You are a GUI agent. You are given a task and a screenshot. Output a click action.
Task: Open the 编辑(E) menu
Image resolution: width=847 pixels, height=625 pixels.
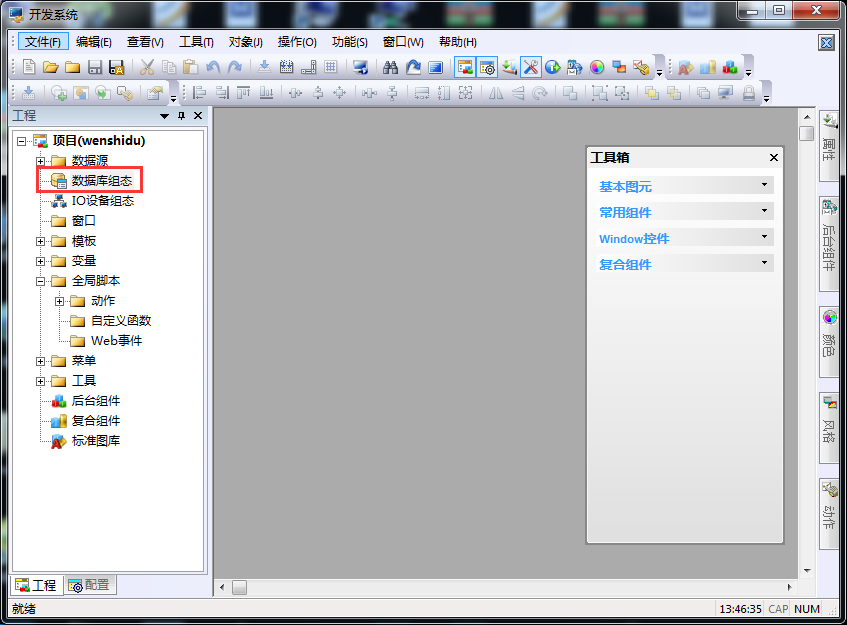(93, 42)
